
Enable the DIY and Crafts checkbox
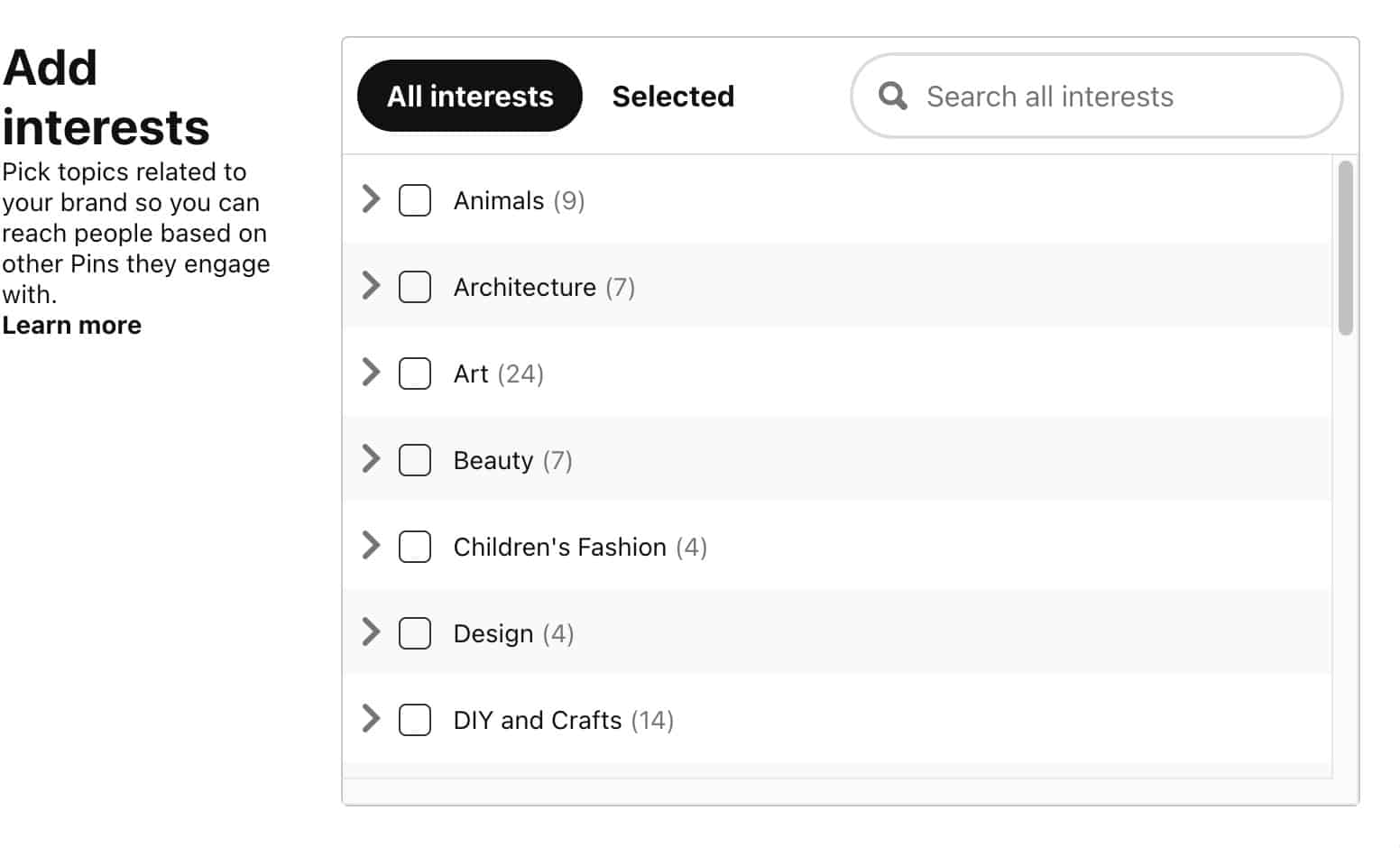coord(415,720)
